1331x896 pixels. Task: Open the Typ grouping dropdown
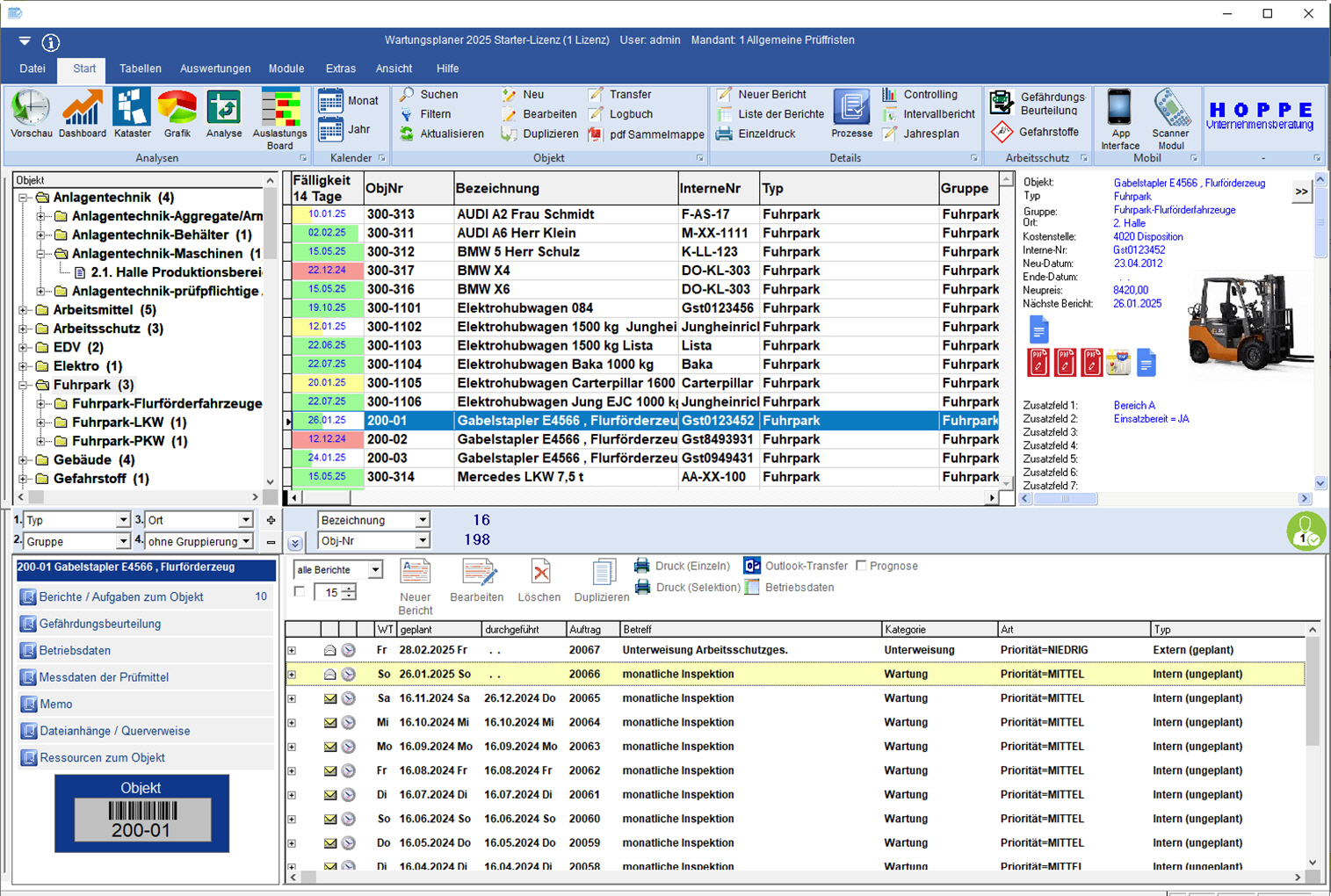pos(123,520)
